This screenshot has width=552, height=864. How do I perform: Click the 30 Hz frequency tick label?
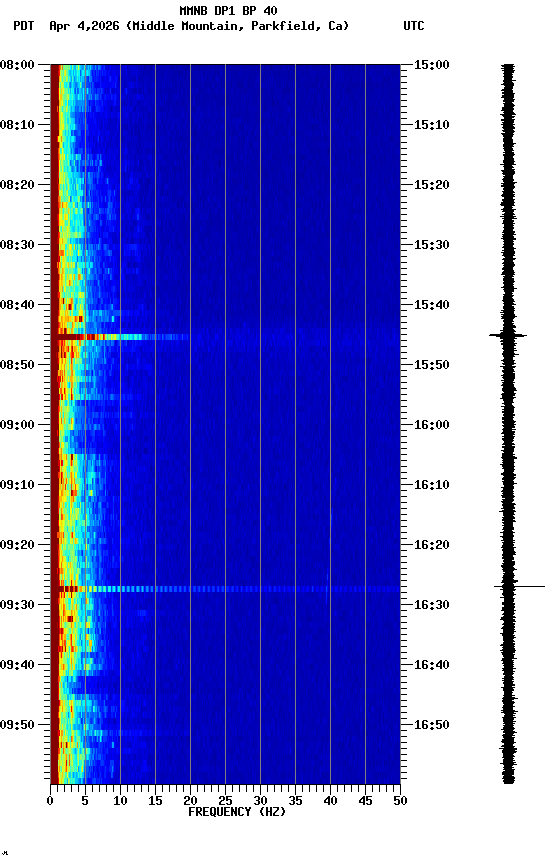[260, 801]
